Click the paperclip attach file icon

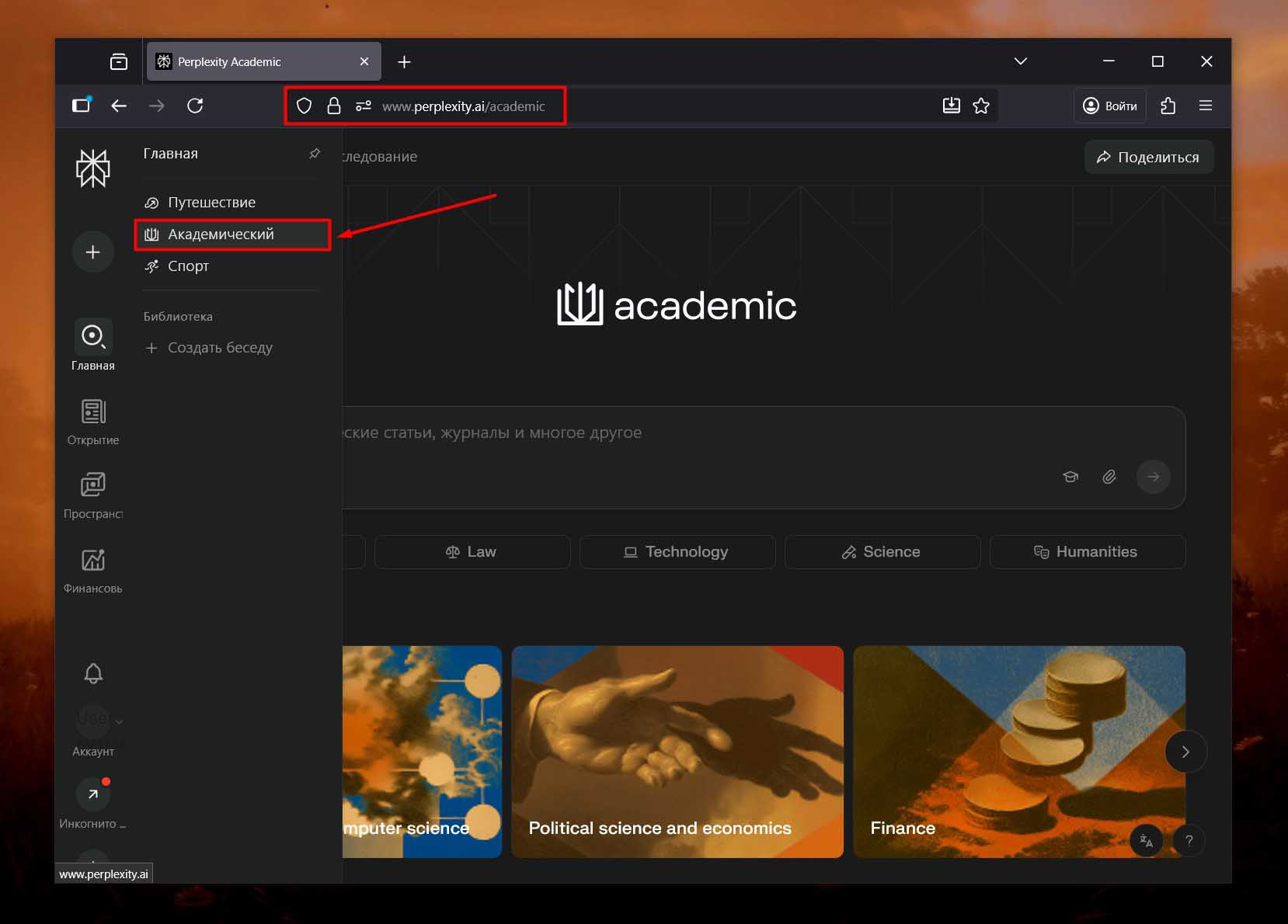[x=1109, y=477]
